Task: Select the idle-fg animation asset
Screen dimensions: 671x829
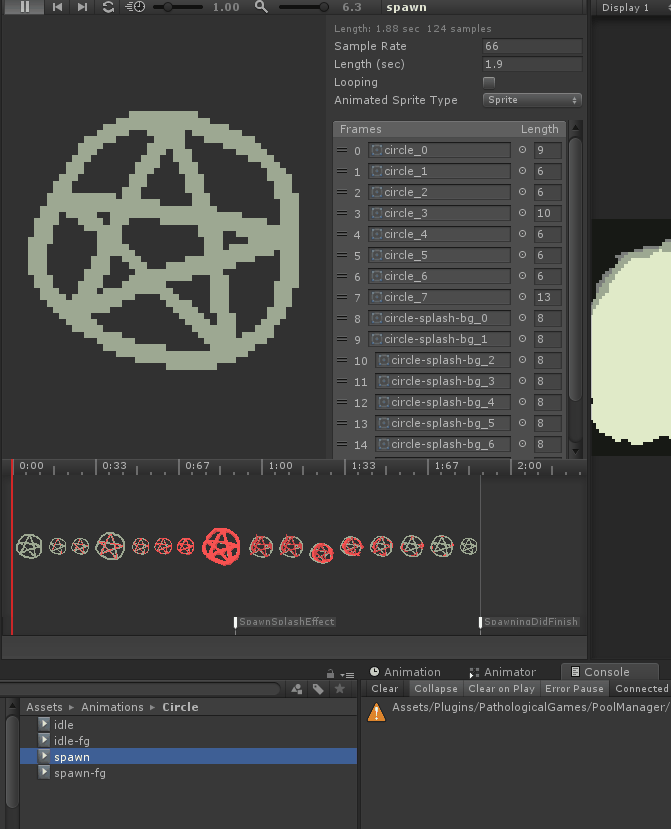Action: click(x=71, y=741)
